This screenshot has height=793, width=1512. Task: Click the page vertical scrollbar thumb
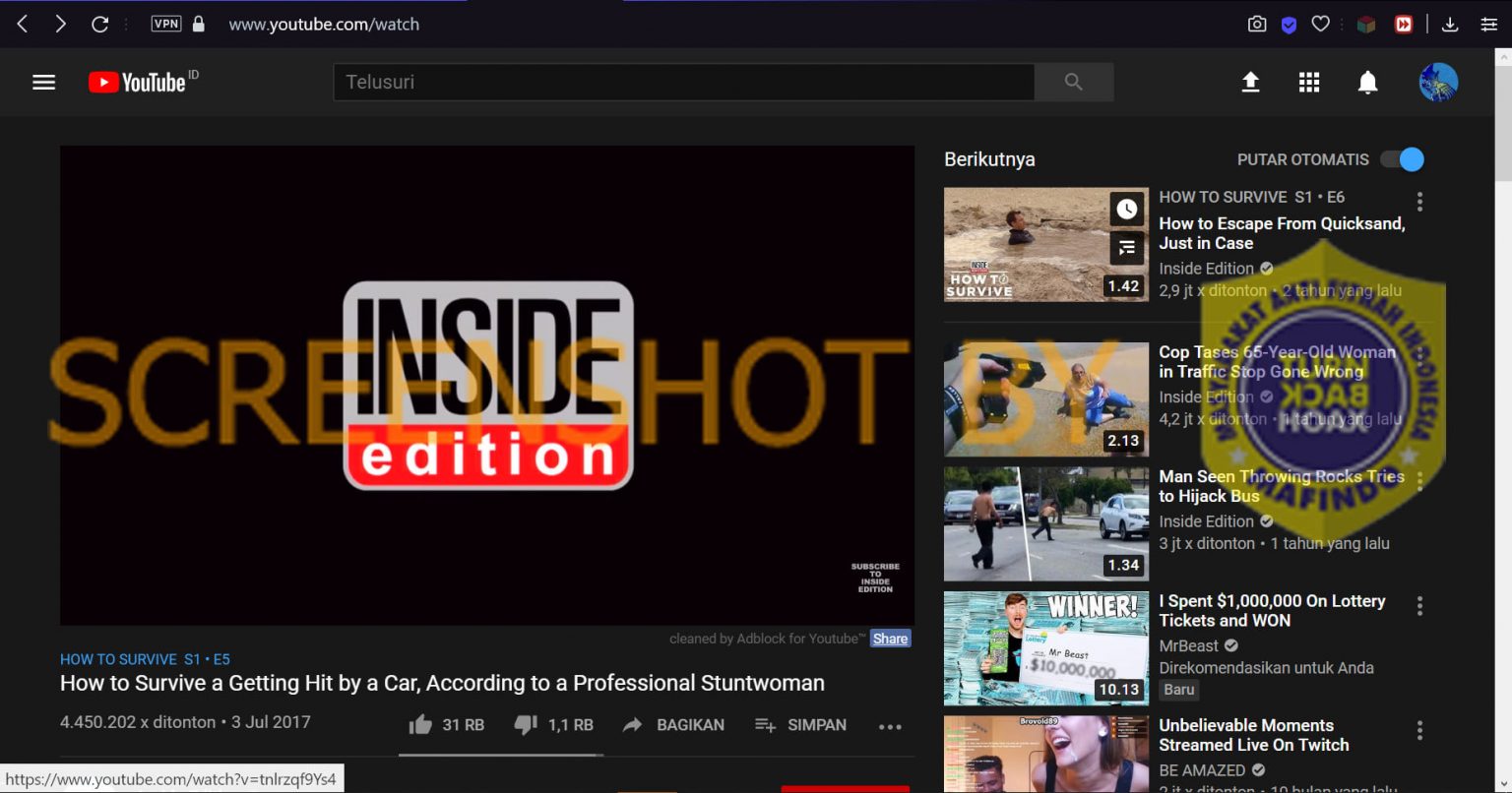[x=1503, y=125]
